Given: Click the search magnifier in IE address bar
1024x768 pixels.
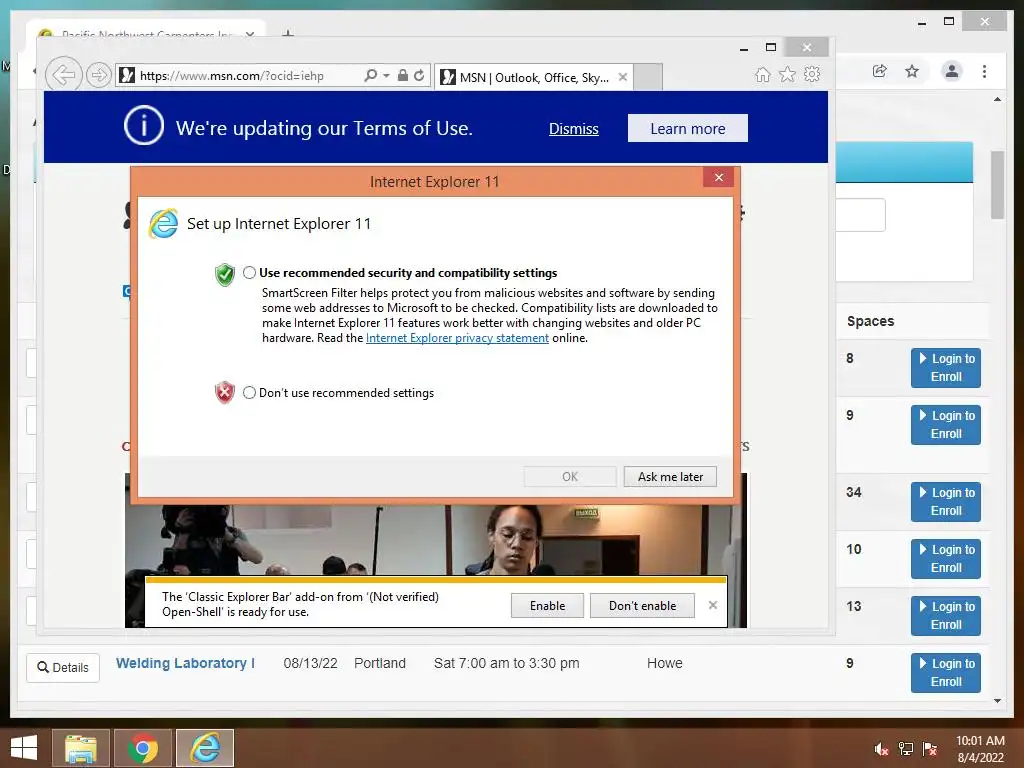Looking at the screenshot, I should click(x=370, y=76).
